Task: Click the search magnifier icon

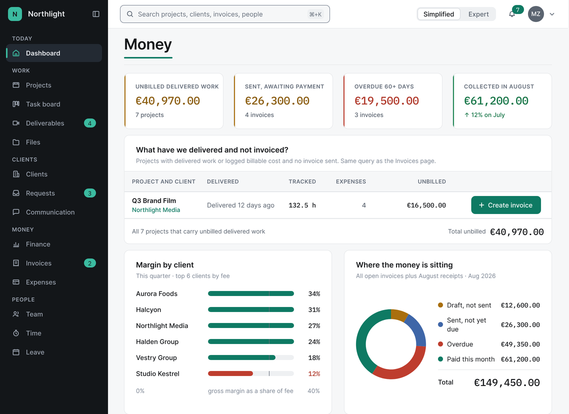Action: [130, 14]
